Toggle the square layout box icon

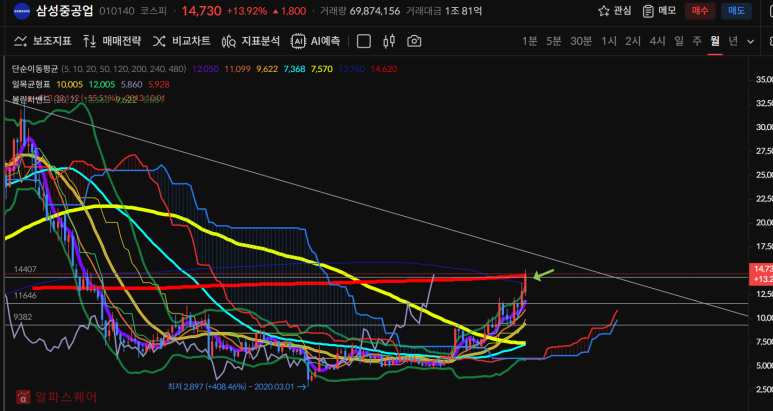364,41
